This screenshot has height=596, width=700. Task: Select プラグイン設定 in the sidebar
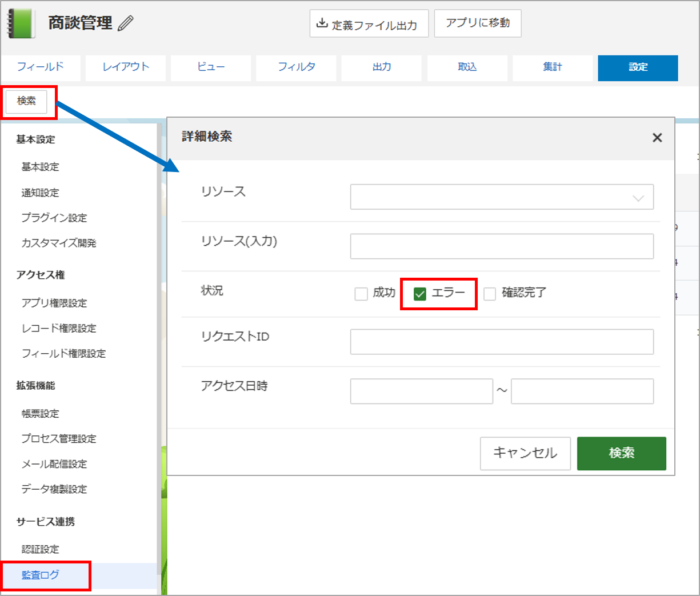pyautogui.click(x=55, y=217)
